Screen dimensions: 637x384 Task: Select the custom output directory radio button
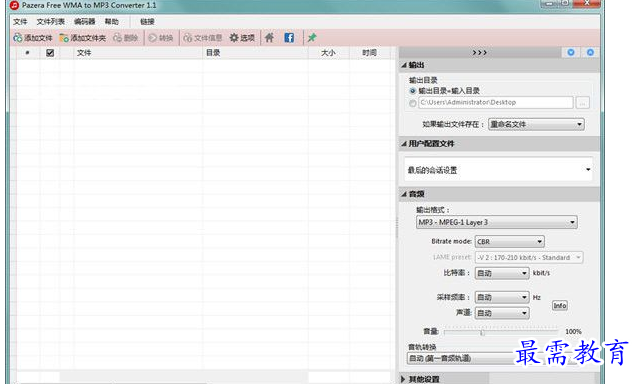413,103
